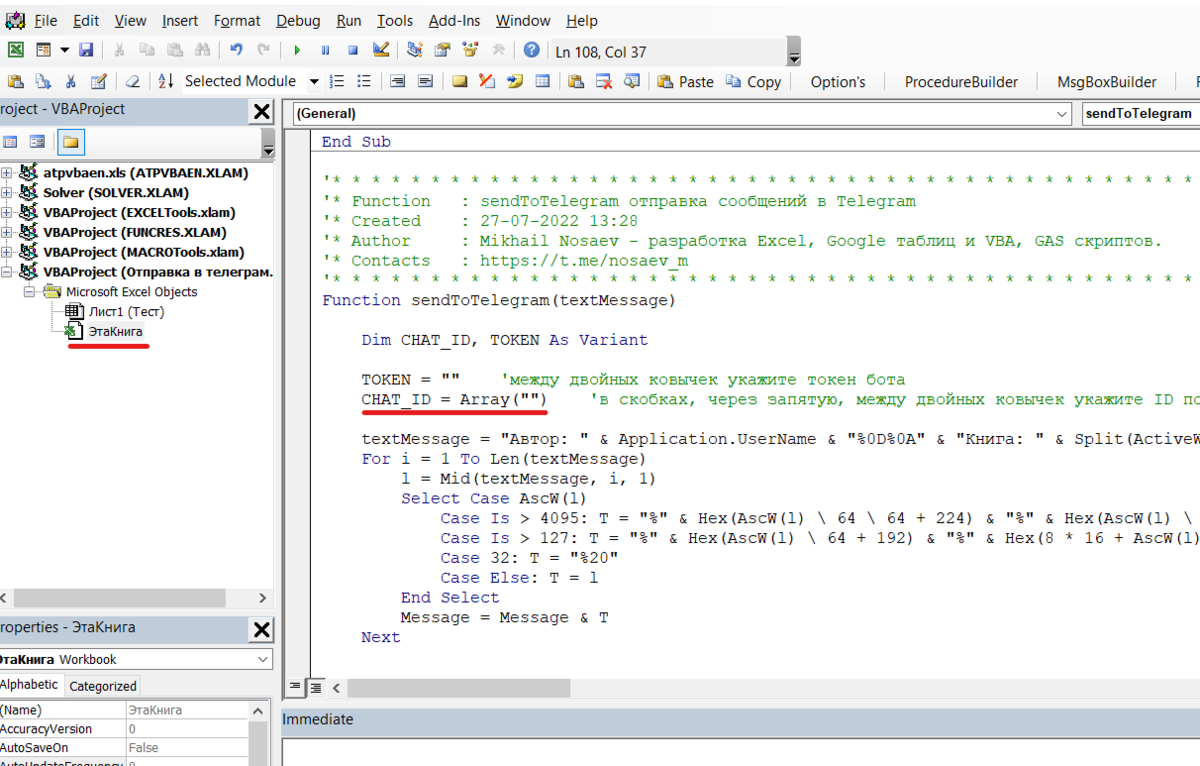Open the Selected Module dropdown
The width and height of the screenshot is (1200, 766).
314,82
